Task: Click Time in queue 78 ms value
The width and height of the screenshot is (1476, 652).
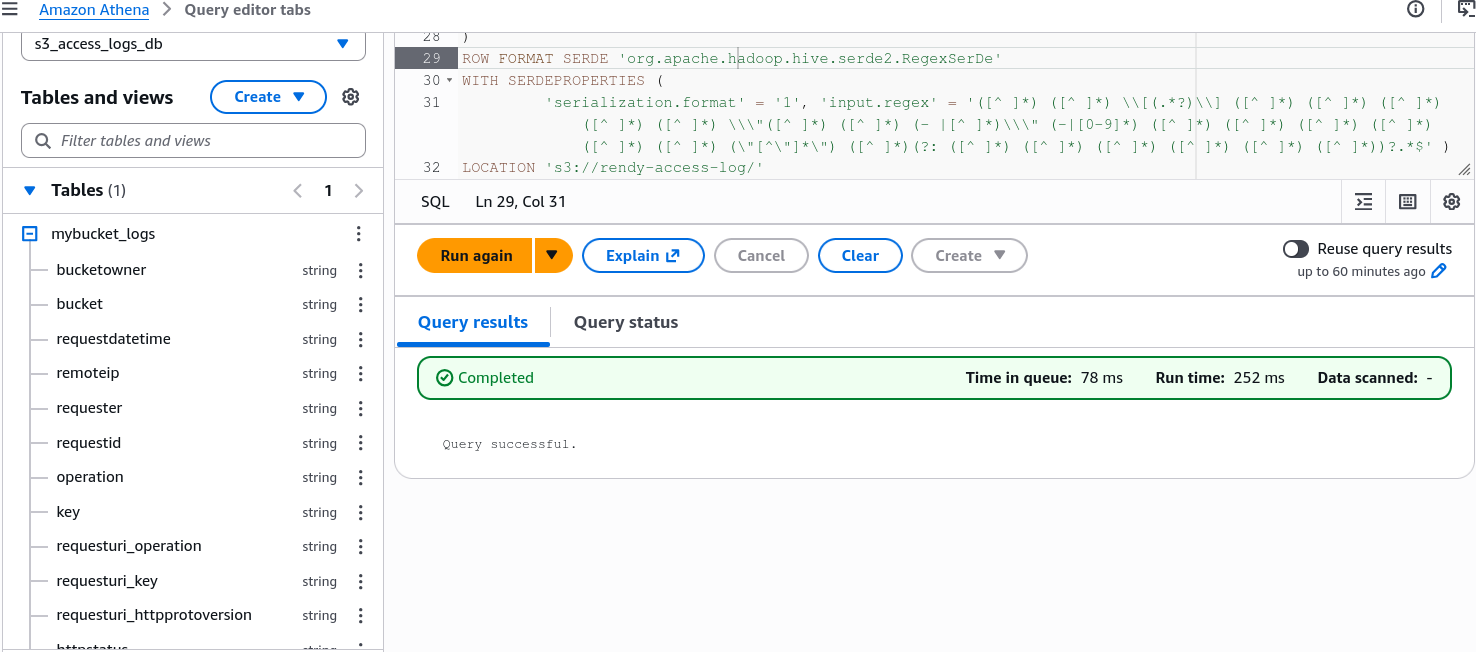Action: (x=1102, y=378)
